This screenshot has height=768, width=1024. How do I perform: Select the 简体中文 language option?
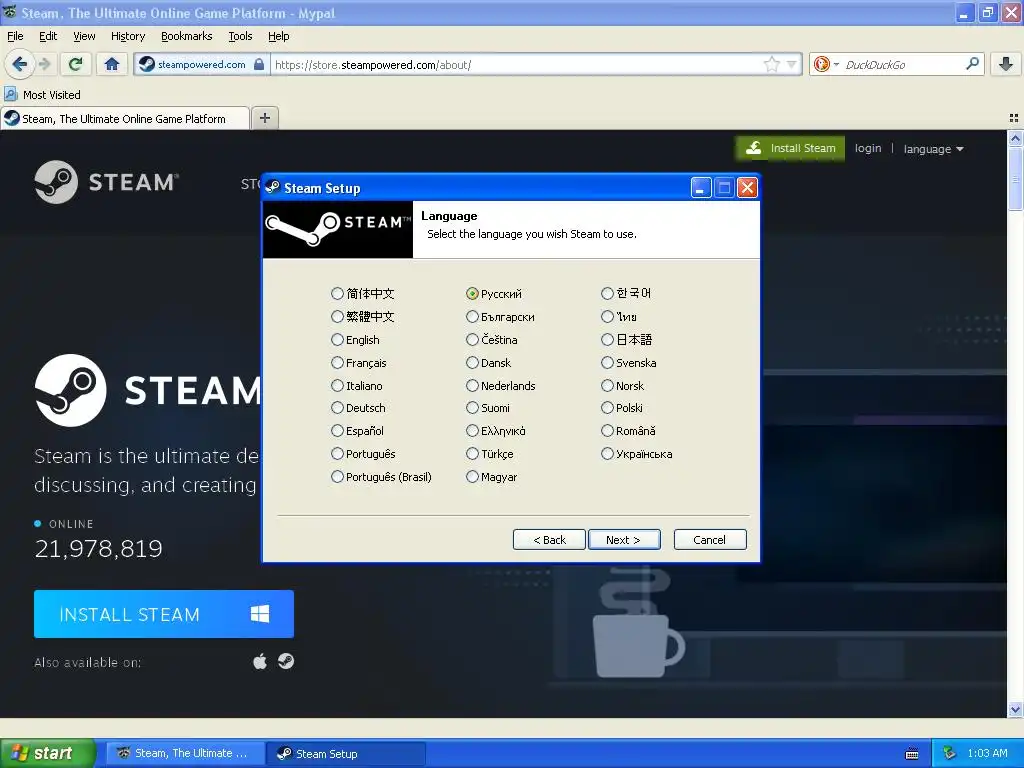[x=362, y=293]
